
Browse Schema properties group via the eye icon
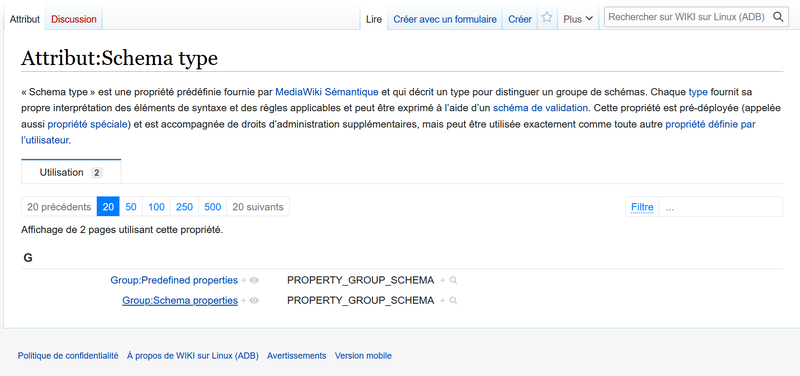[254, 300]
